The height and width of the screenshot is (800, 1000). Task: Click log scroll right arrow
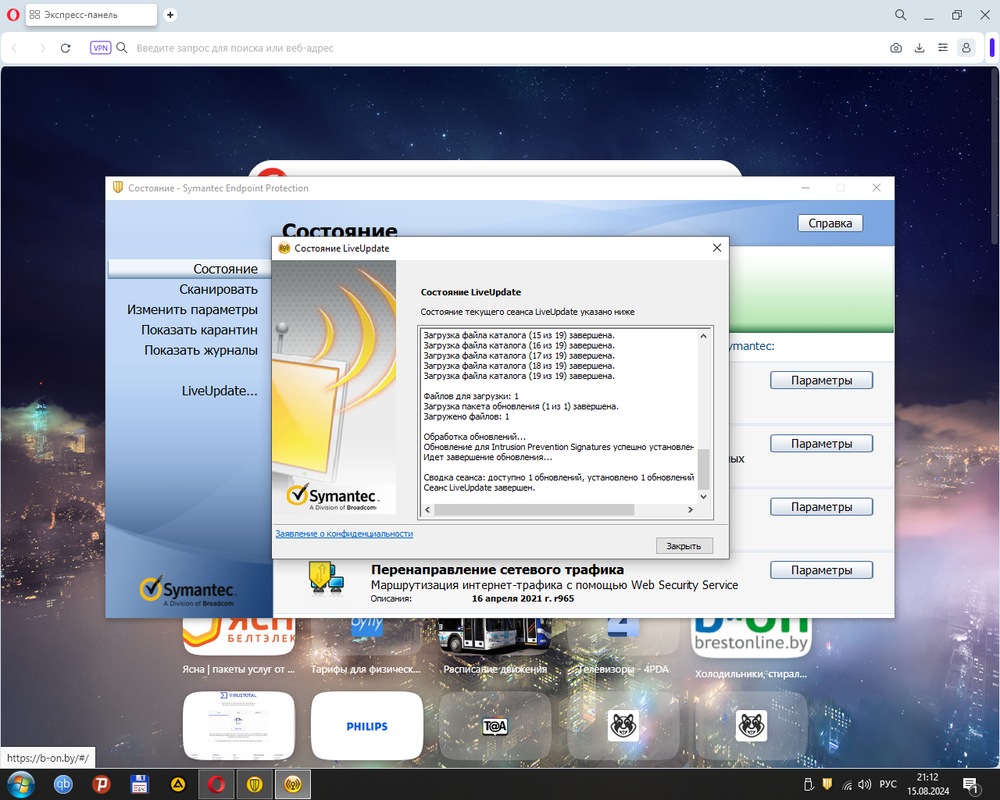pos(690,510)
